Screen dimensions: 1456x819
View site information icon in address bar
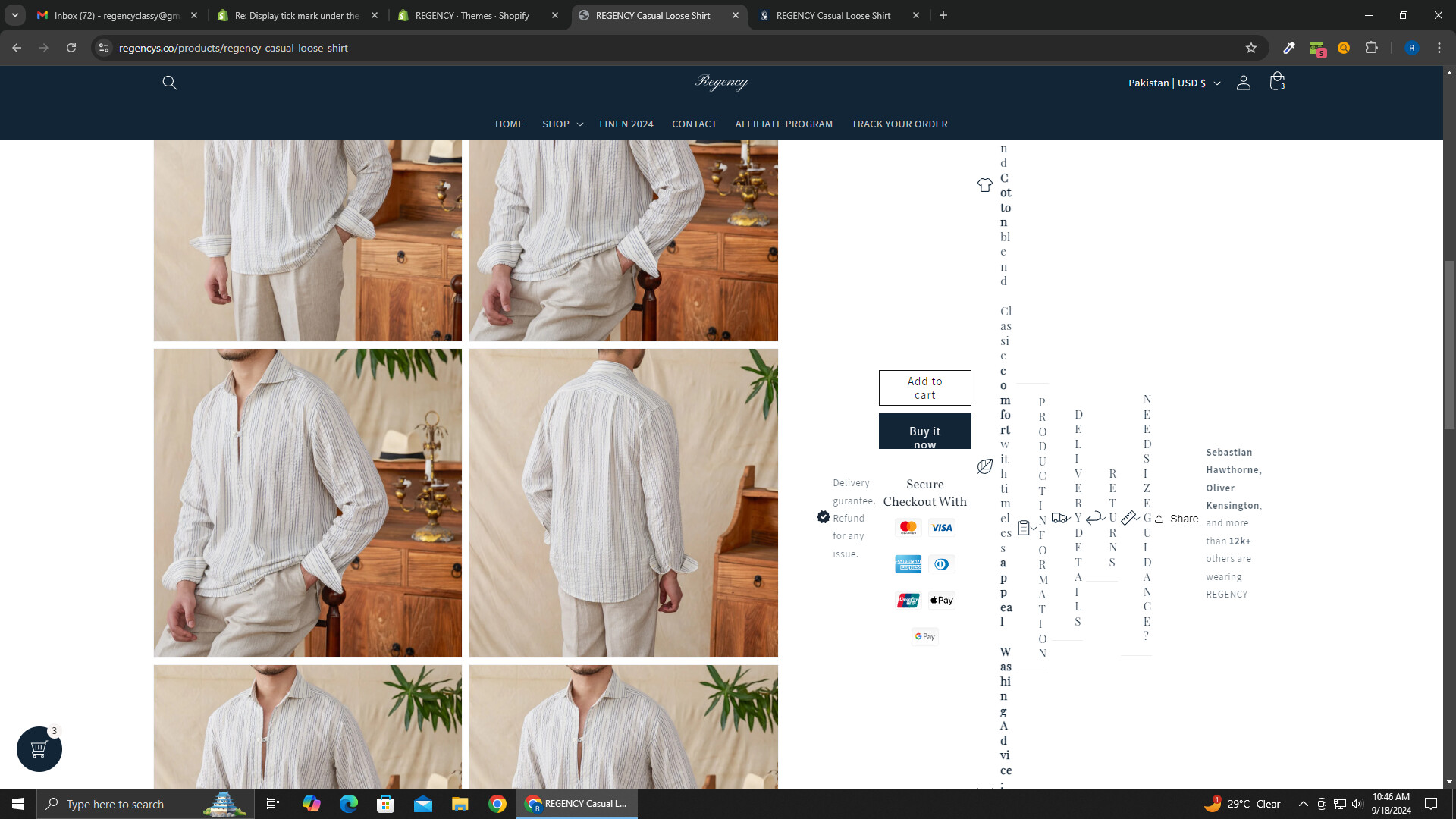104,48
